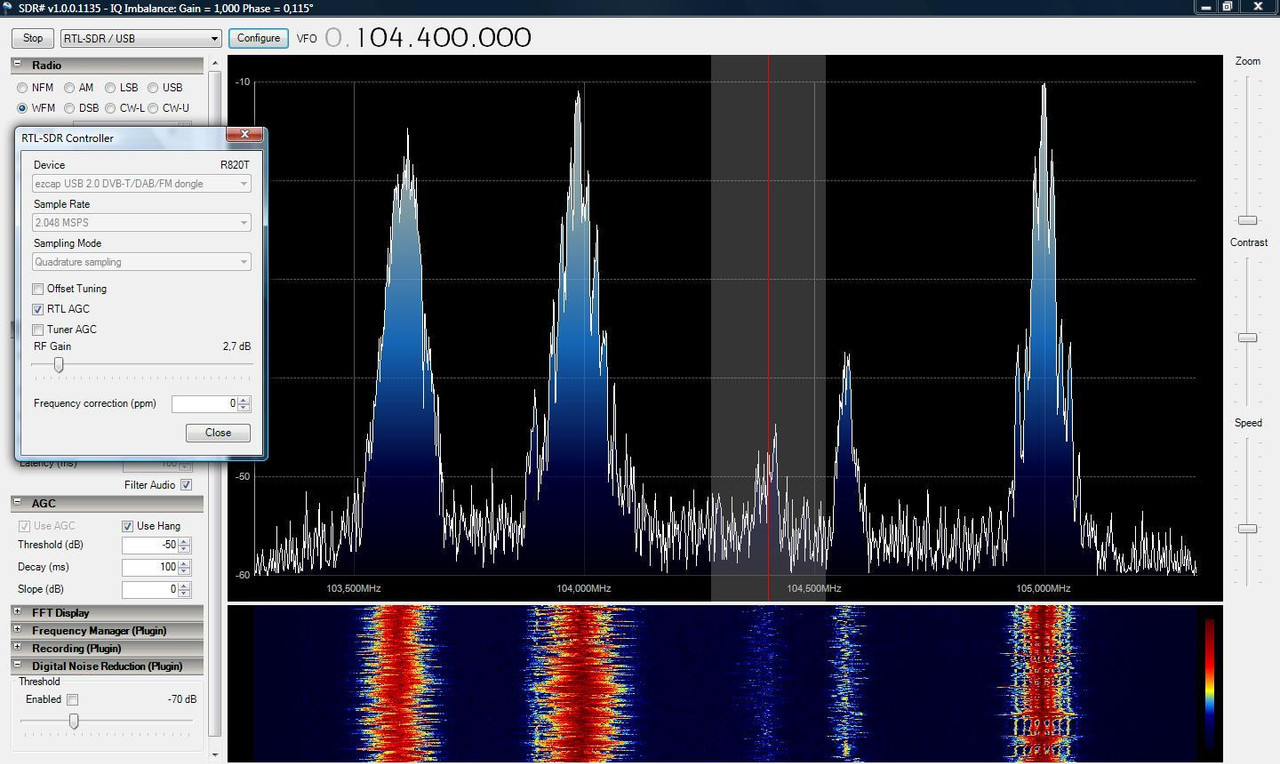Adjust the Contrast slider
The height and width of the screenshot is (764, 1280).
(x=1247, y=338)
